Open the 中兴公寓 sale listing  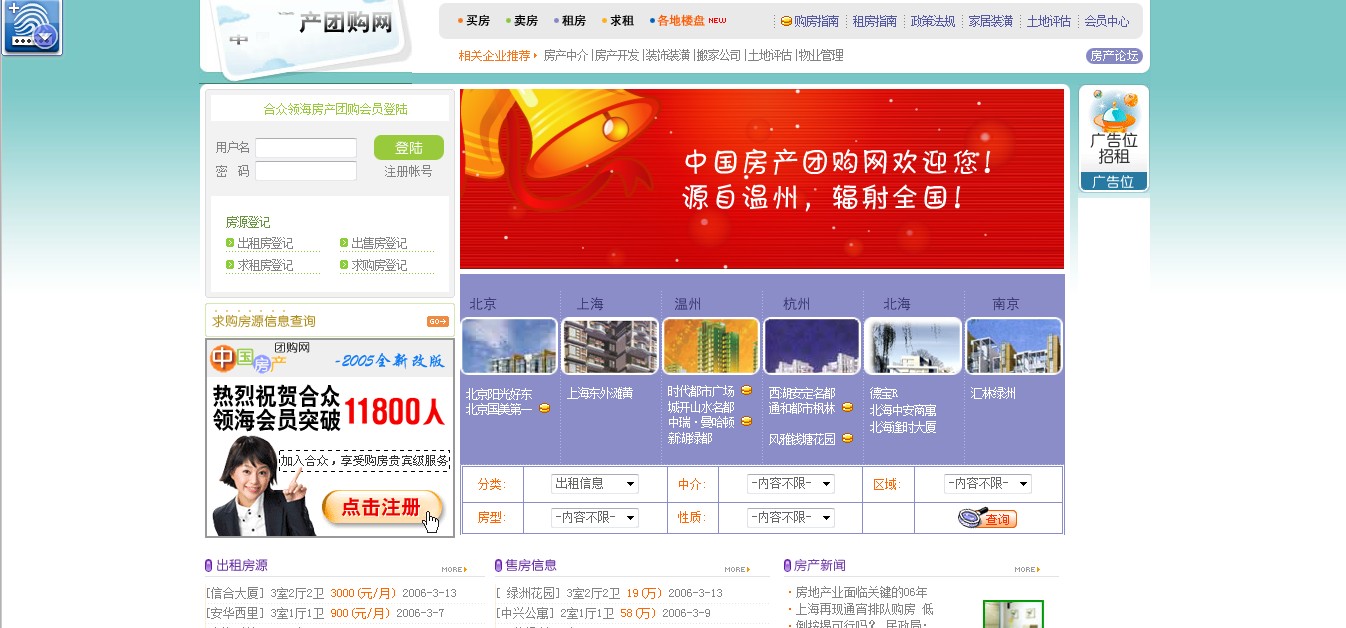click(x=526, y=613)
